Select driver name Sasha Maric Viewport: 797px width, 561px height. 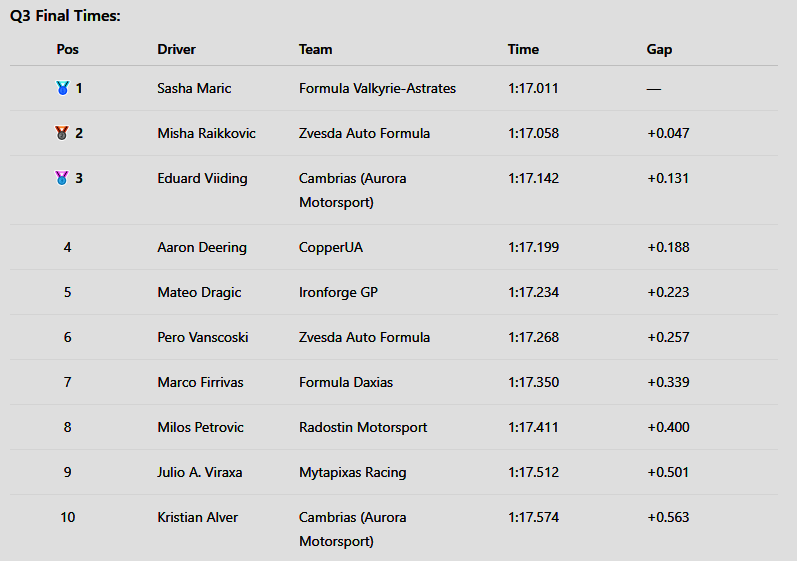pyautogui.click(x=194, y=88)
